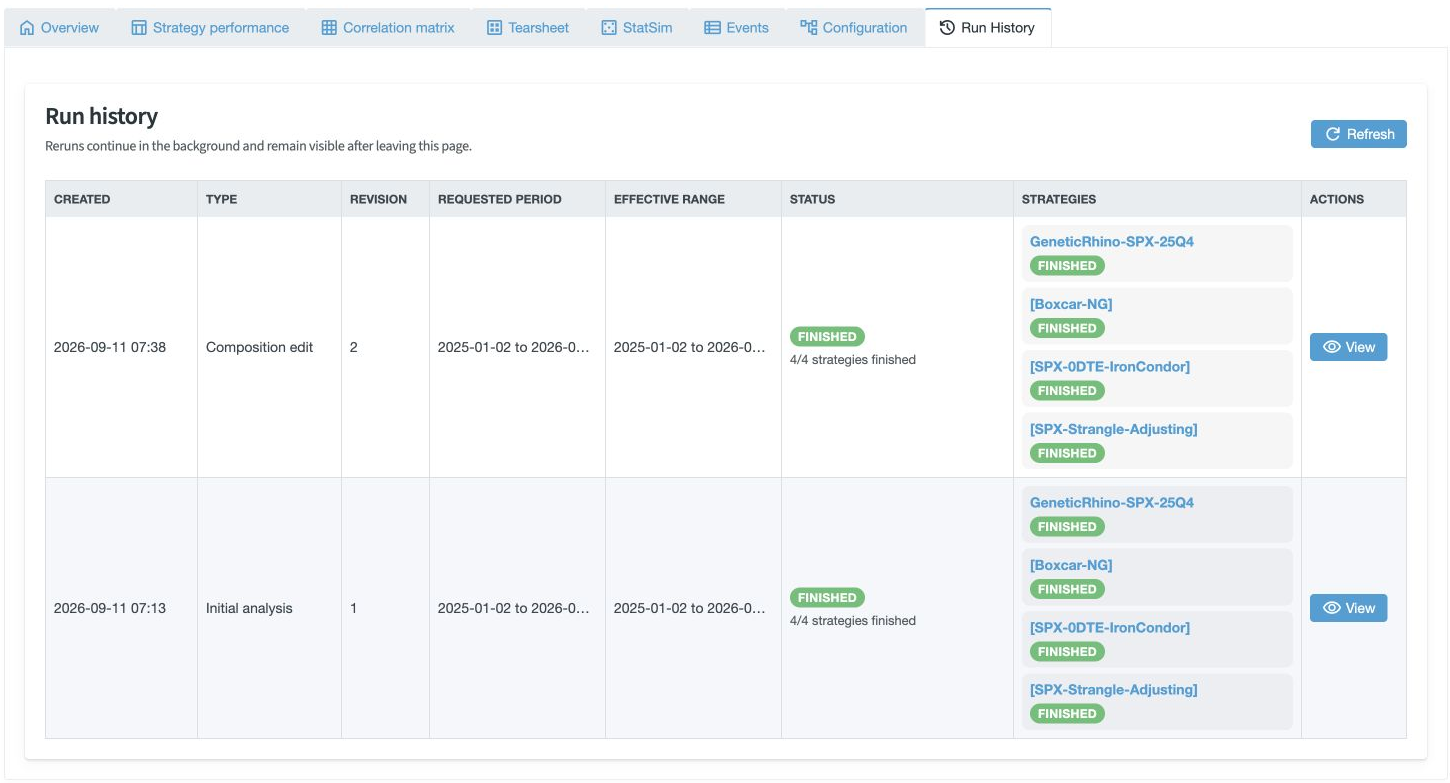Switch to Strategy performance tab
This screenshot has height=783, width=1450.
pyautogui.click(x=210, y=28)
